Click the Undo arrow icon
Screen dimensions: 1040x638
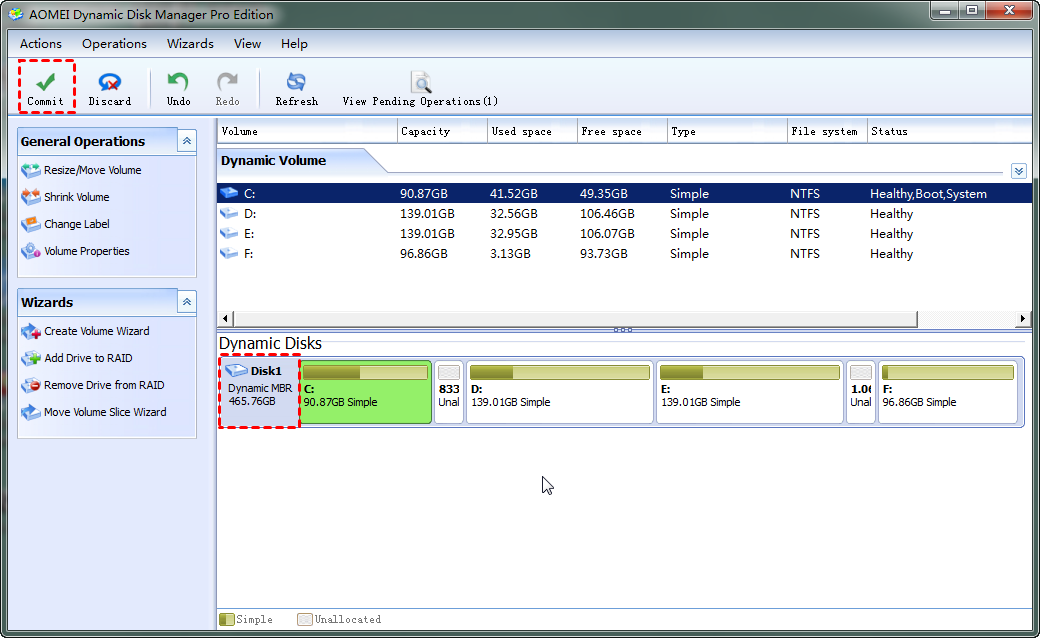click(x=178, y=82)
